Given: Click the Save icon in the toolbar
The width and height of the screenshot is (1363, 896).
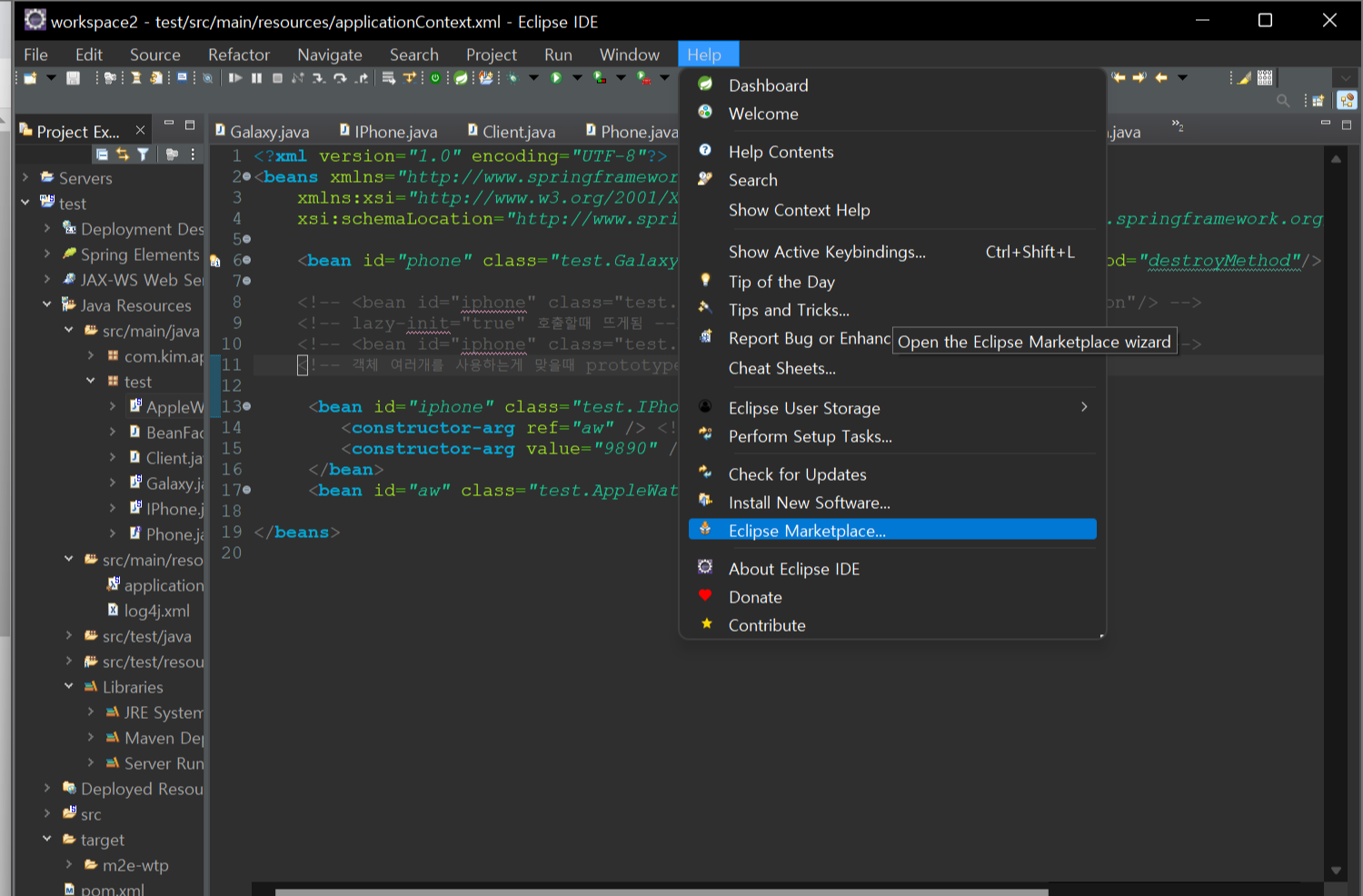Looking at the screenshot, I should (73, 78).
